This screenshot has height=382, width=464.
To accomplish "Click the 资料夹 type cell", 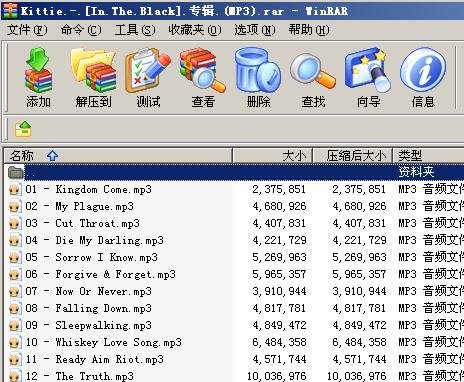I will (x=416, y=172).
